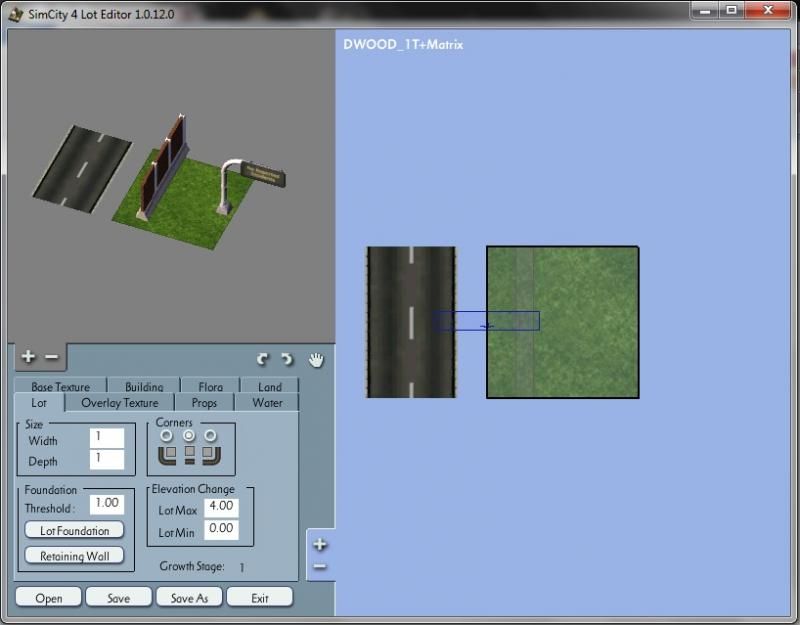This screenshot has width=800, height=625.
Task: Click the Retaining Wall button
Action: coord(74,556)
